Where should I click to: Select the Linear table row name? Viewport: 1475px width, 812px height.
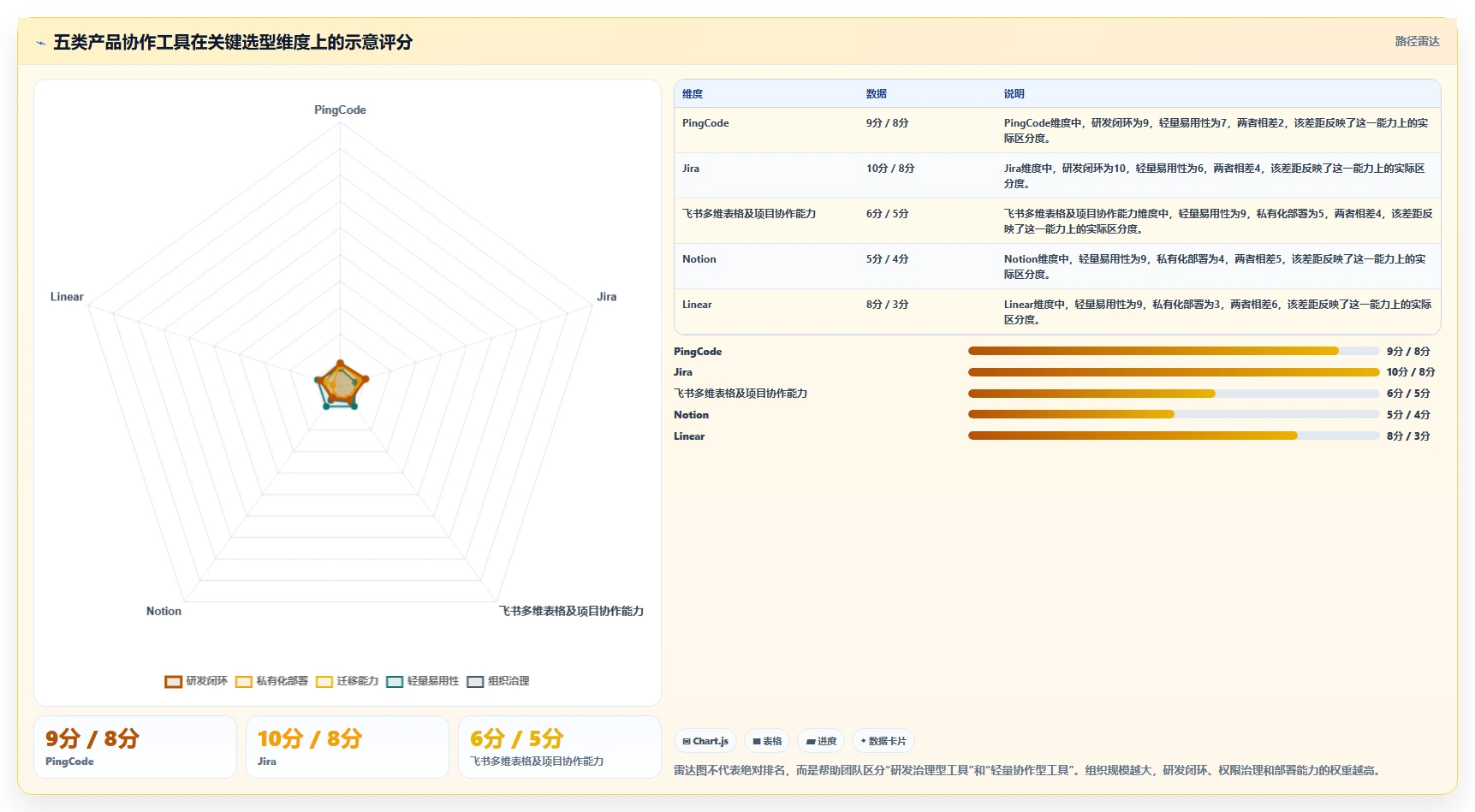(x=697, y=305)
